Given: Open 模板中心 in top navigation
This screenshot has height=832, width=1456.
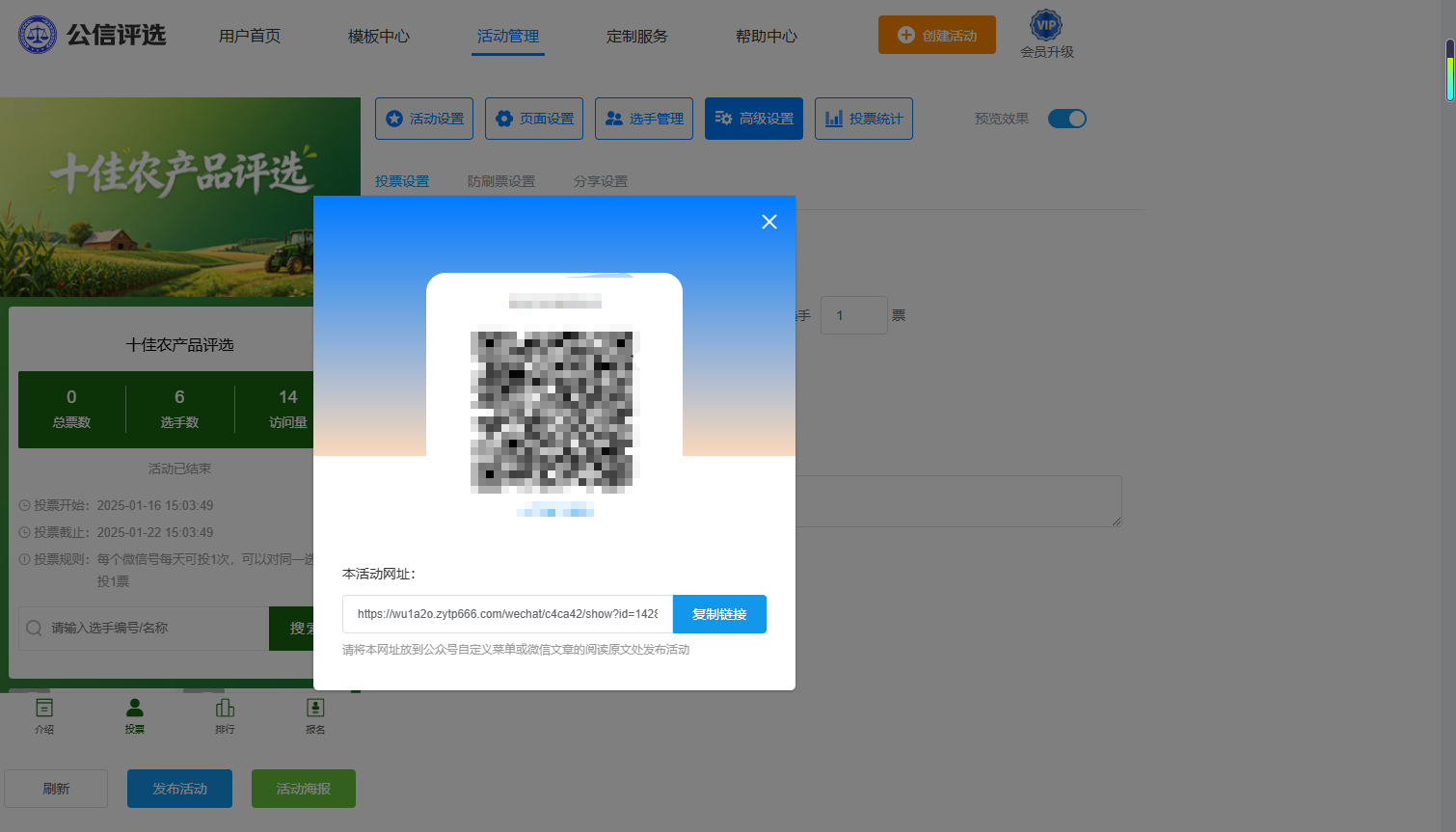Looking at the screenshot, I should tap(379, 36).
